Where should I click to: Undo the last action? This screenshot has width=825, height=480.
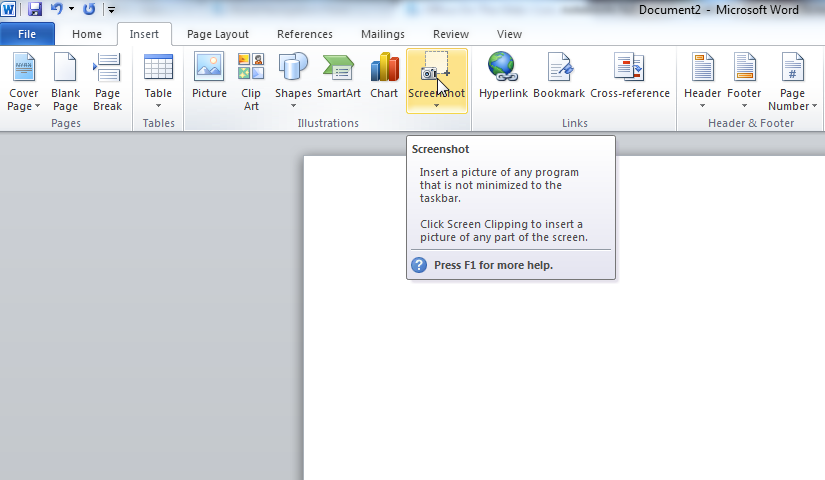tap(57, 9)
